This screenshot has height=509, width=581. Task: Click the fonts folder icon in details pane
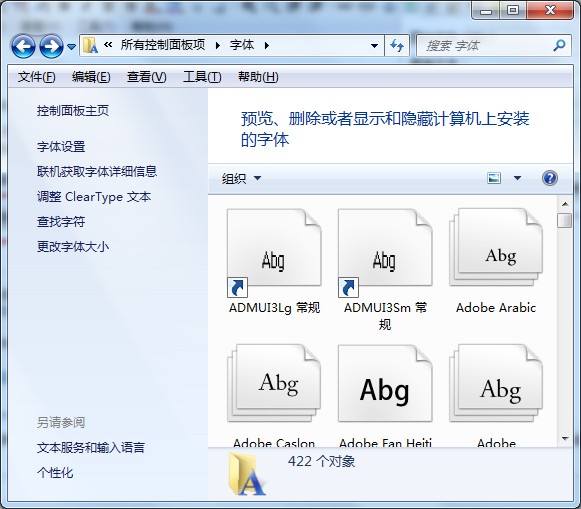point(247,475)
